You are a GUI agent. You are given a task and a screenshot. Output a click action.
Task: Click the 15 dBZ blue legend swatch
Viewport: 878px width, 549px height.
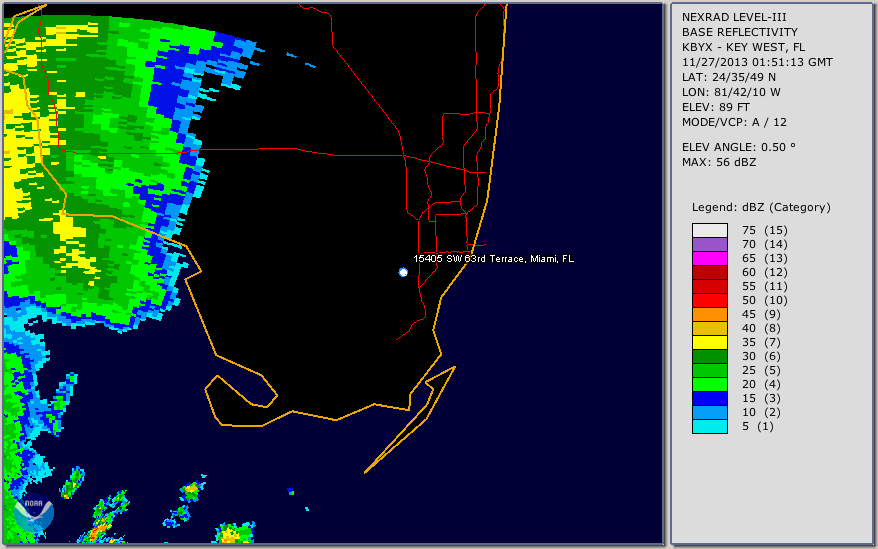tap(709, 398)
